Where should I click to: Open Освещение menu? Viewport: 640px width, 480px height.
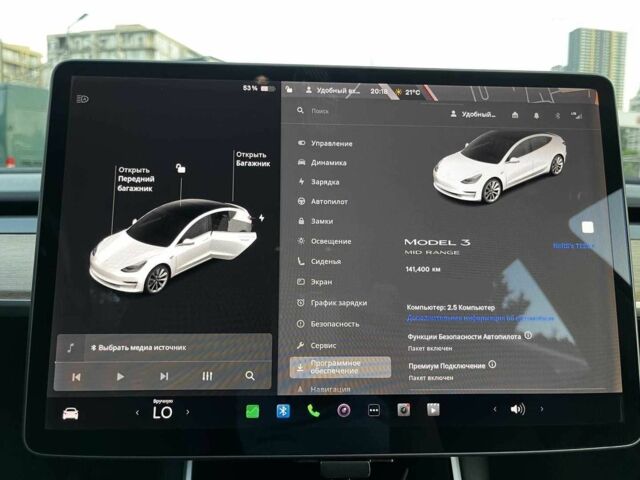coord(324,241)
